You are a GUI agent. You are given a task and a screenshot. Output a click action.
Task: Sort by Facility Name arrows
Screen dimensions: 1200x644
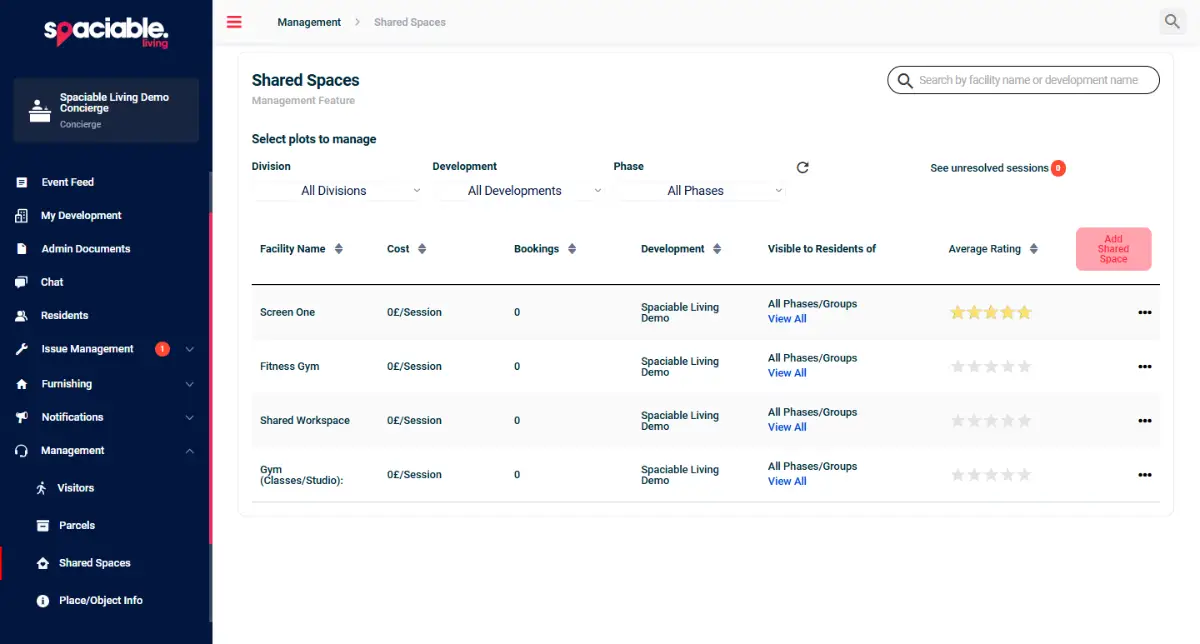[339, 249]
